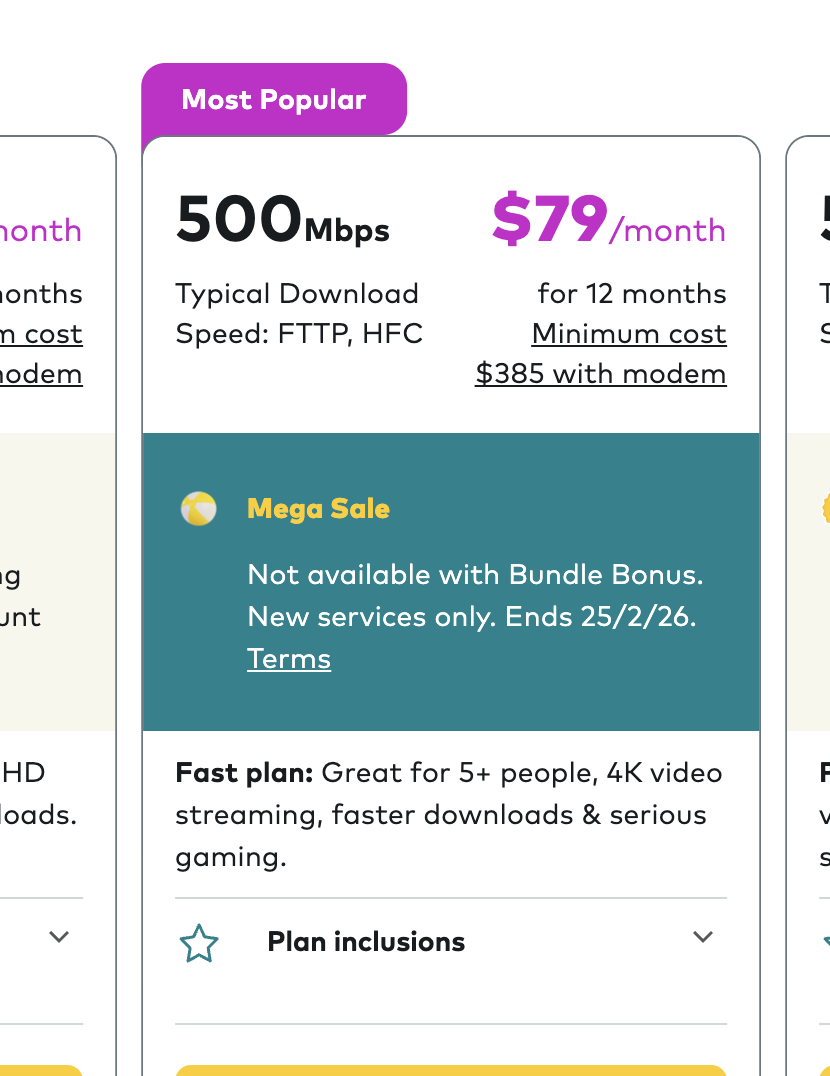
Task: Expand Plan inclusions chevron on 500Mbps plan
Action: [703, 938]
